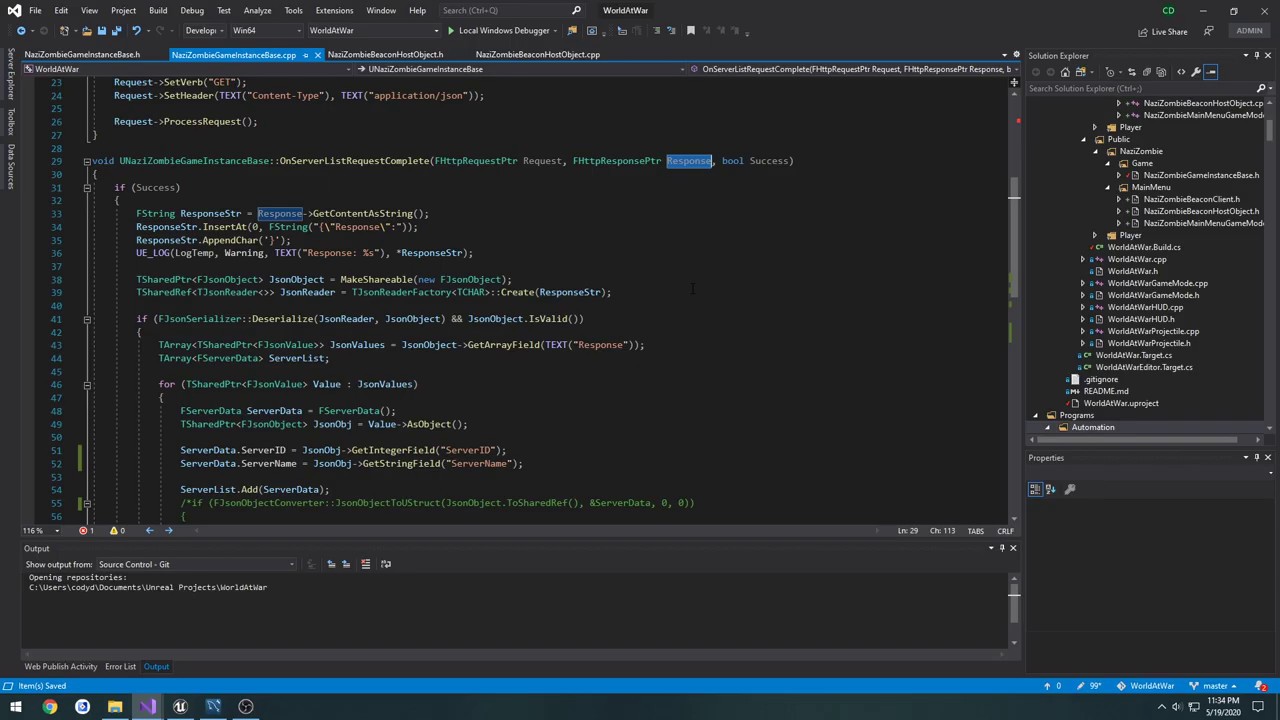The width and height of the screenshot is (1280, 720).
Task: Save the current file with the Save icon
Action: [x=102, y=31]
